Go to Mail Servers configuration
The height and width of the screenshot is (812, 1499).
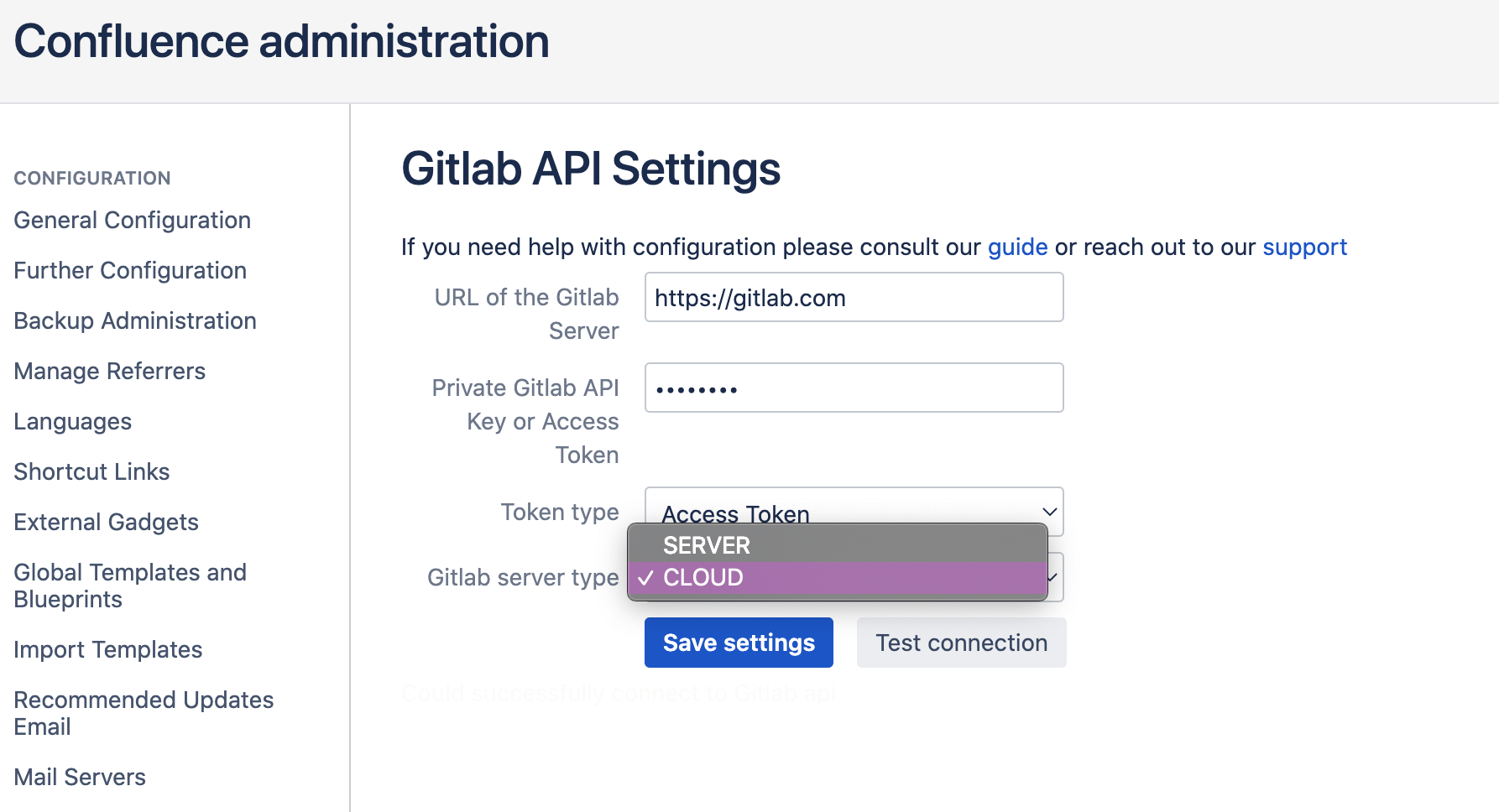tap(79, 777)
